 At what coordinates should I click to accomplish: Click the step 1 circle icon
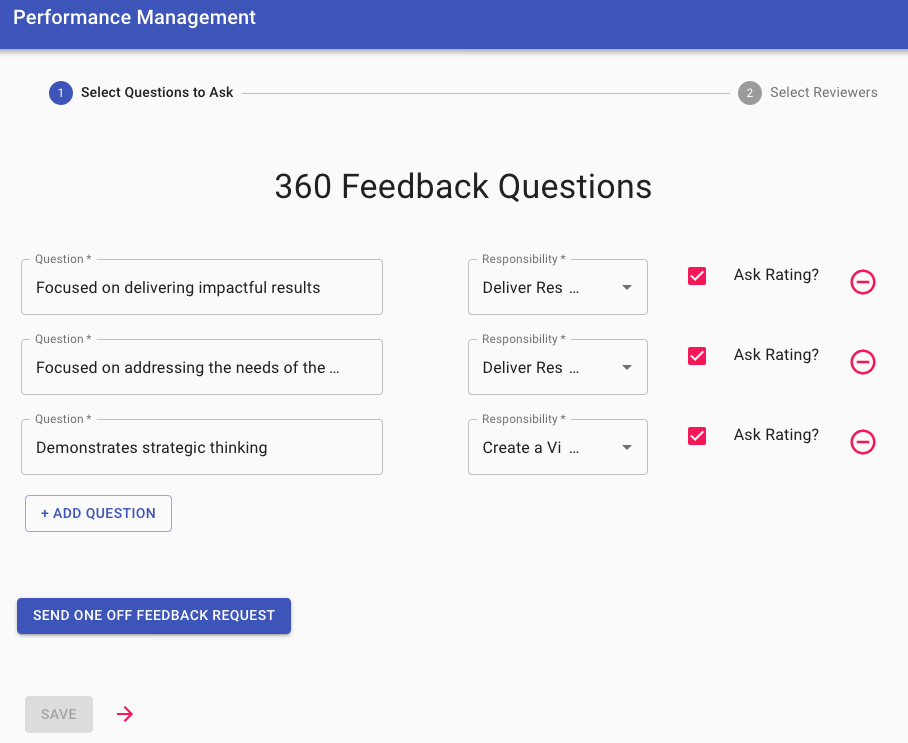pos(61,93)
